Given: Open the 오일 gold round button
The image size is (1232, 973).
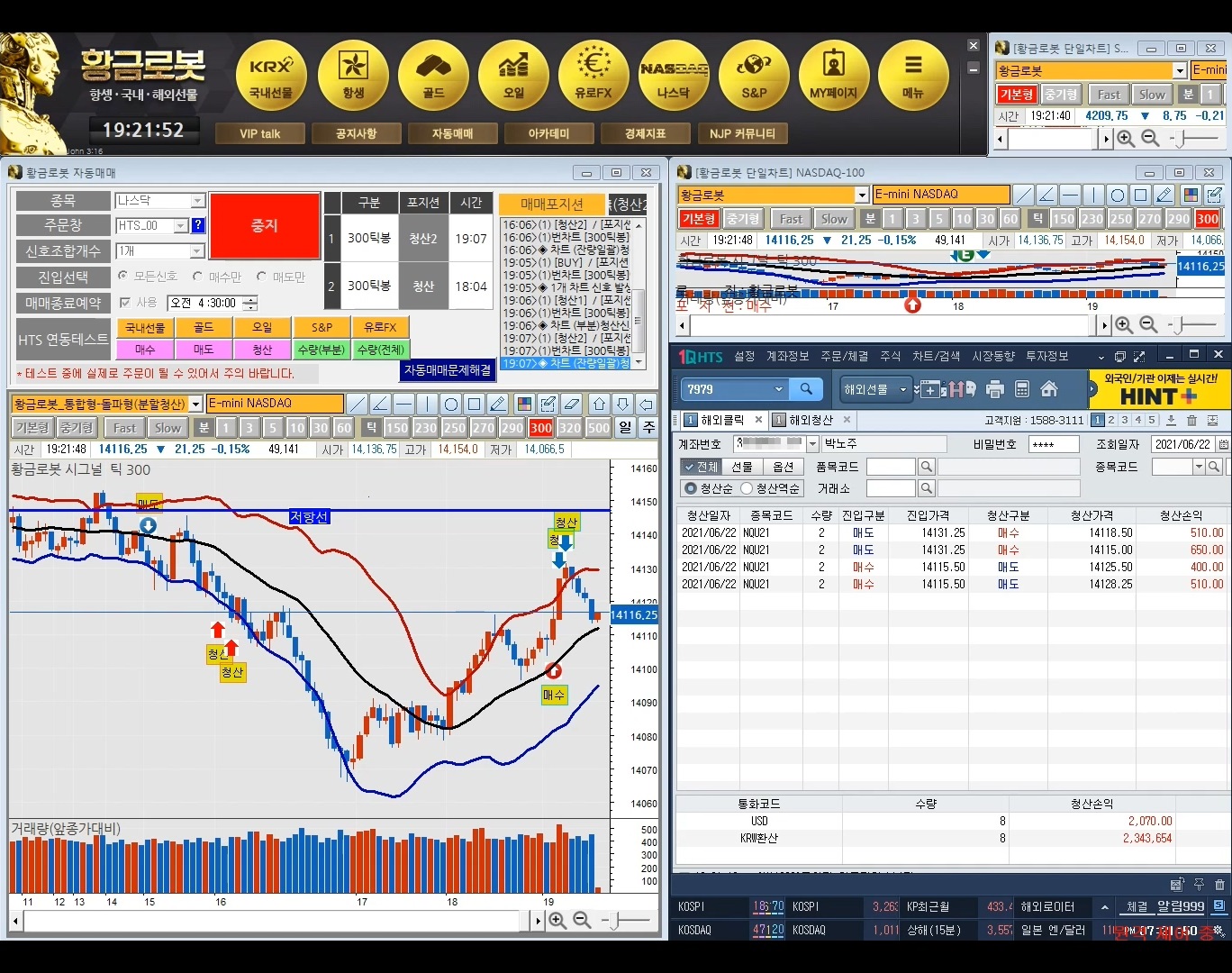Looking at the screenshot, I should coord(513,76).
